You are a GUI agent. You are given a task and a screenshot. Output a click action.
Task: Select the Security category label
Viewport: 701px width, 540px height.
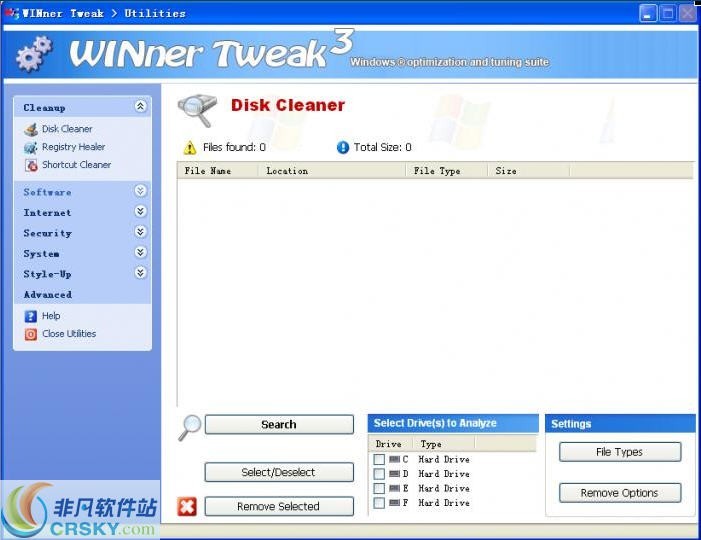[x=47, y=233]
